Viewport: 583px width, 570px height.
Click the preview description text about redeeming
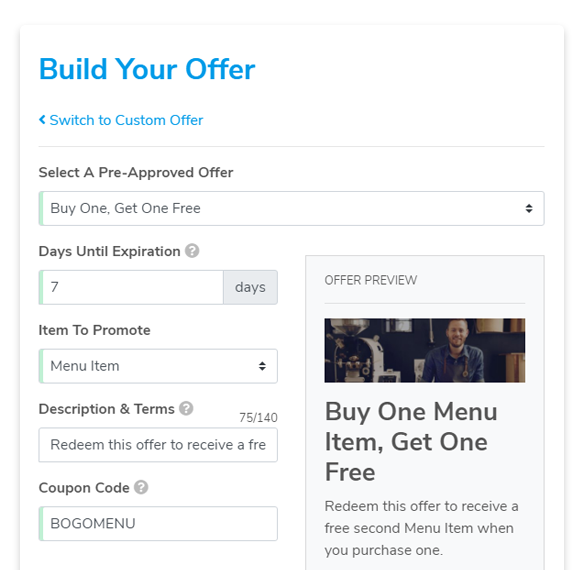point(421,528)
